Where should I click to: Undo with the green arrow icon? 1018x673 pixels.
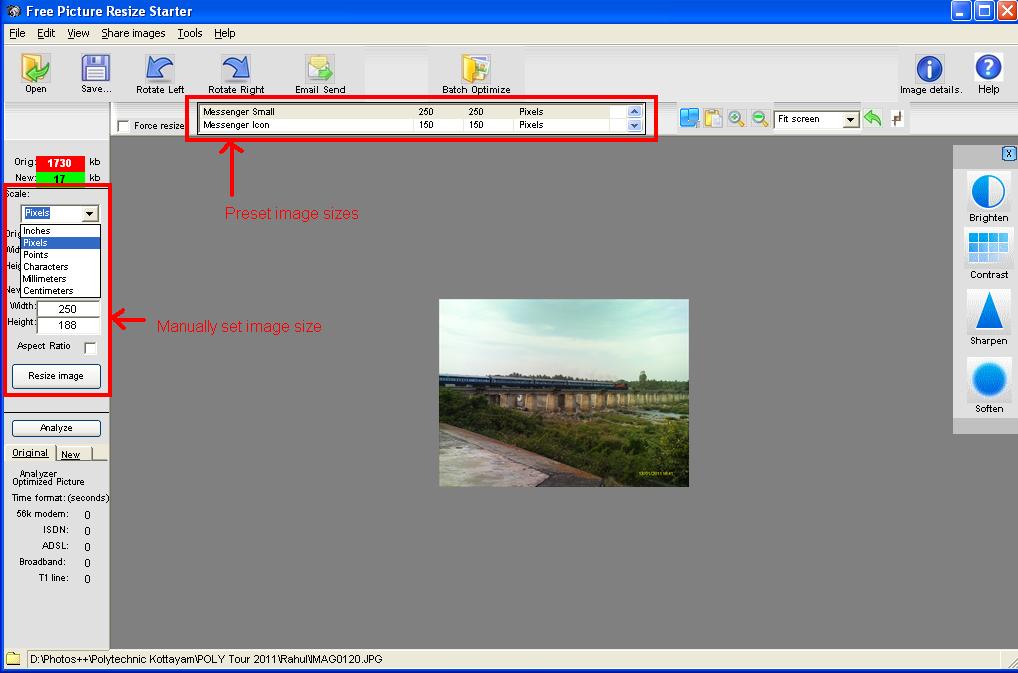pos(871,118)
